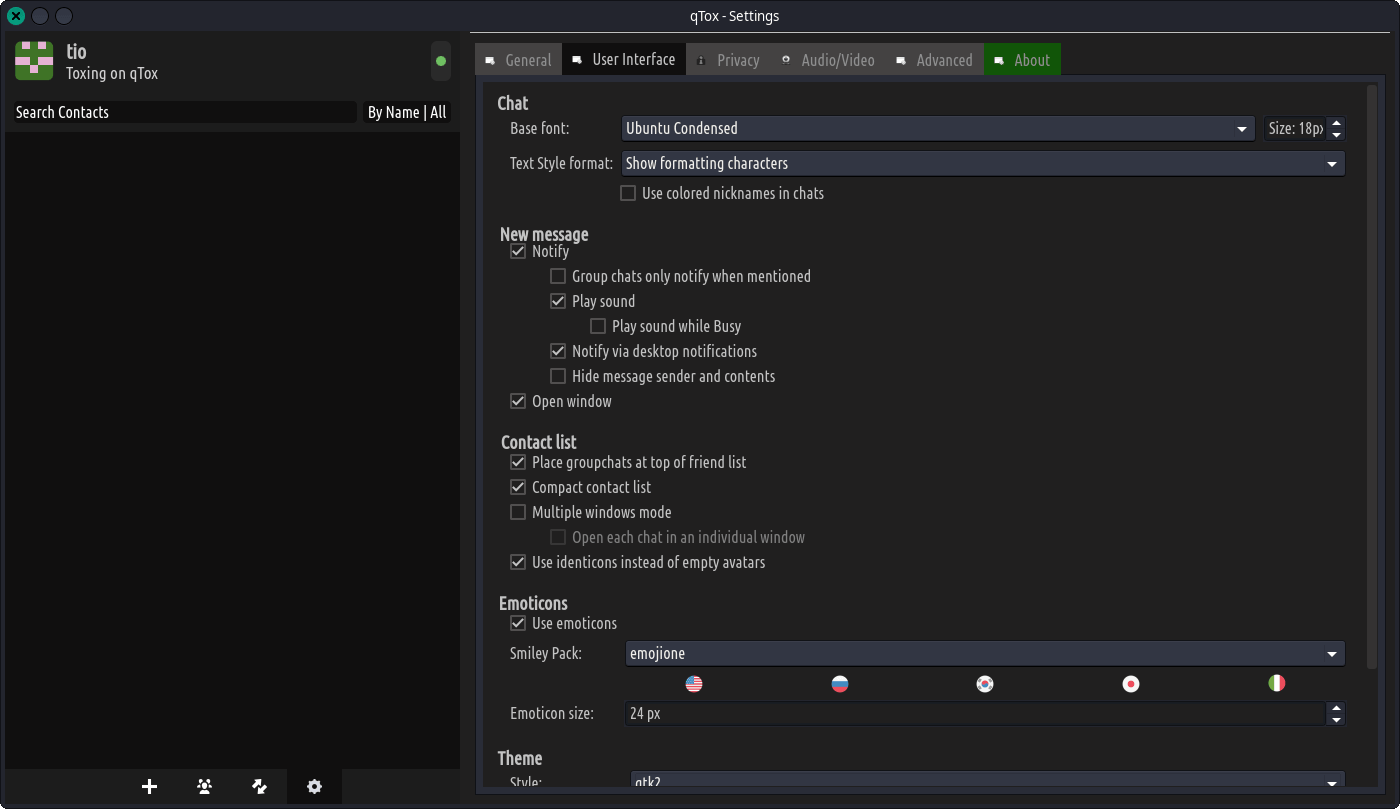
Task: Click the tio profile avatar
Action: [34, 61]
